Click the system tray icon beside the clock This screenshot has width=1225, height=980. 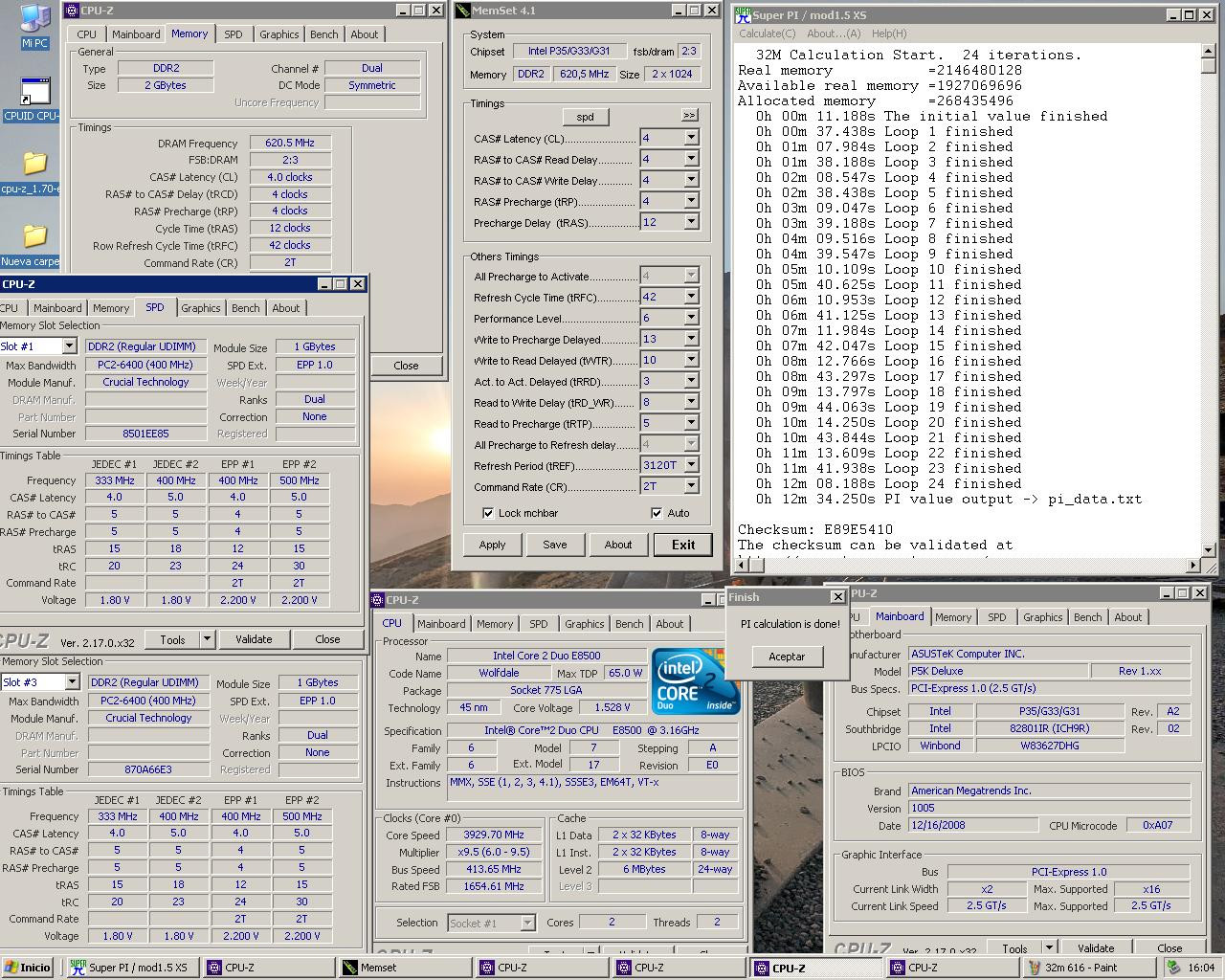tap(1172, 968)
